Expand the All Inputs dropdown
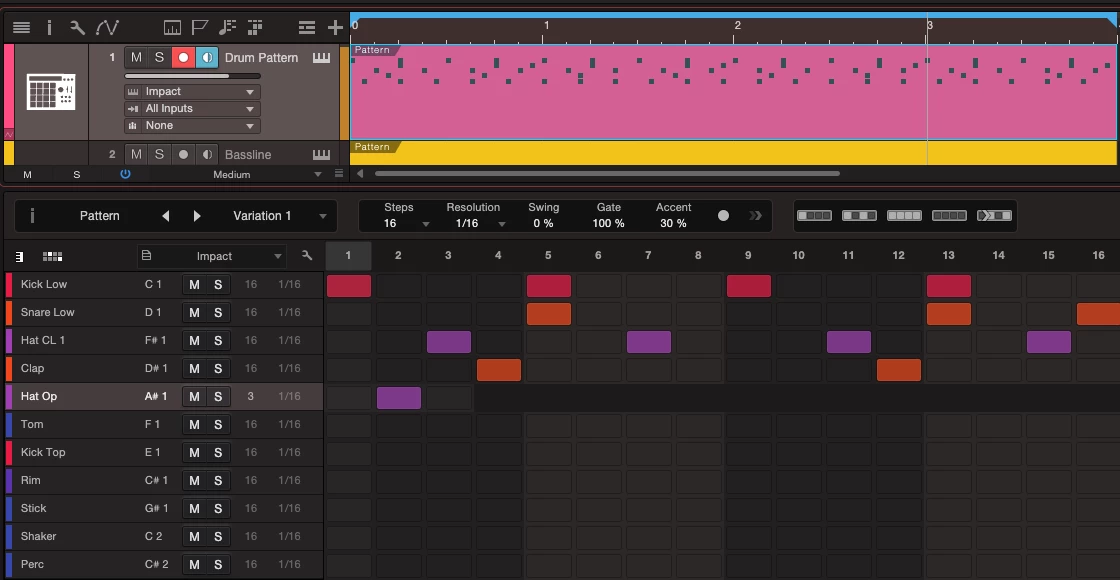Screen dimensions: 1120x580 point(192,109)
